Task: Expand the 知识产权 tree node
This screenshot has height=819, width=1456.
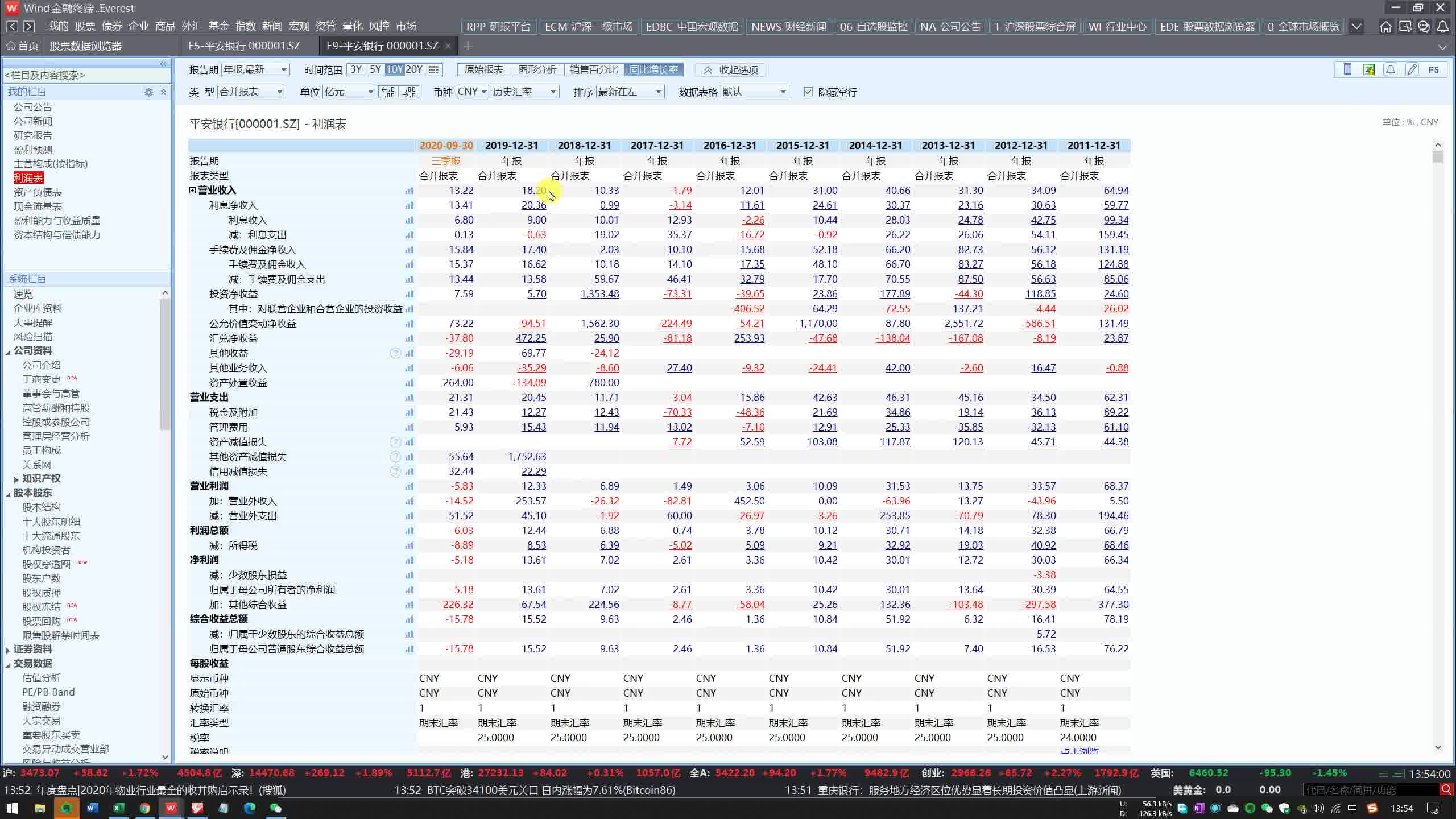Action: pos(16,479)
